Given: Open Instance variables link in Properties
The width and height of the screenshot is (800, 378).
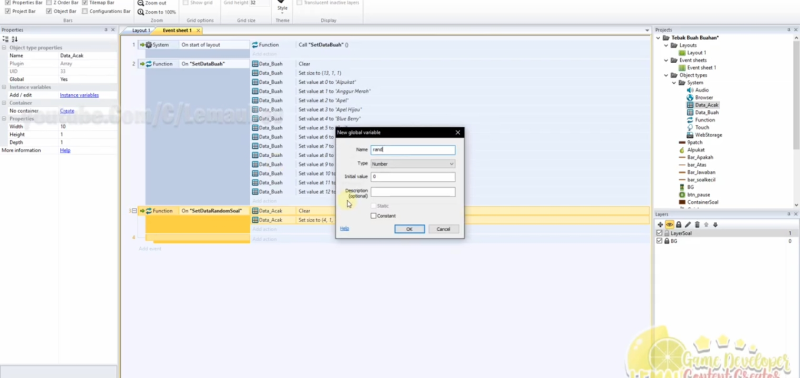Looking at the screenshot, I should click(x=79, y=95).
